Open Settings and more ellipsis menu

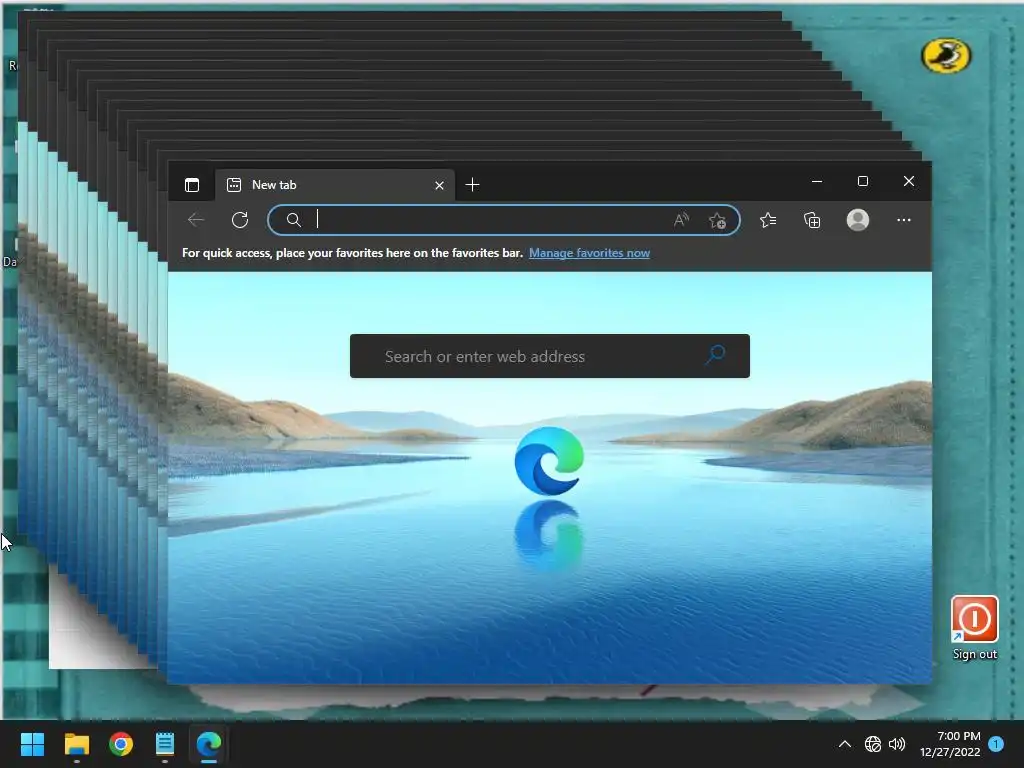904,220
